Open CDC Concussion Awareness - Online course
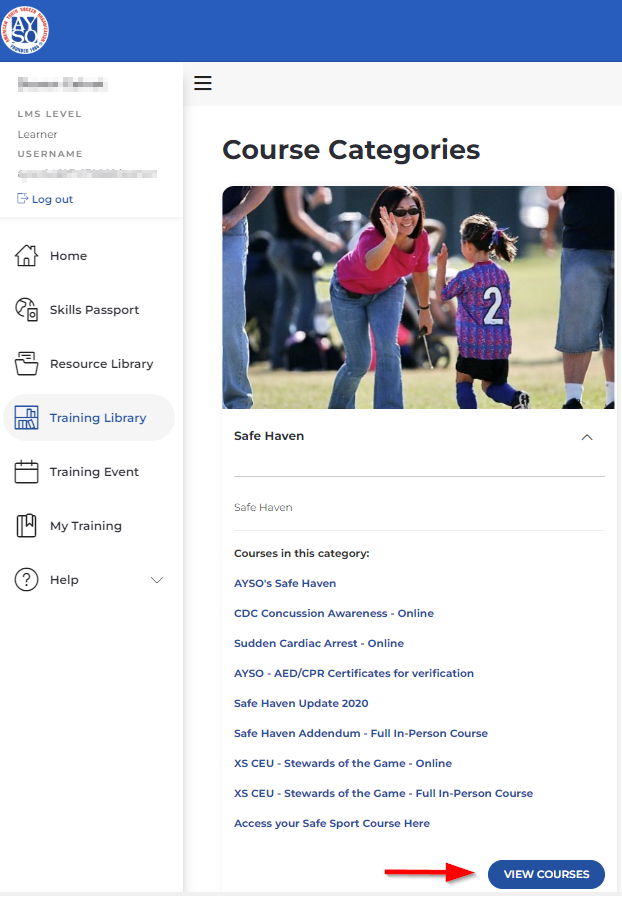Viewport: 622px width, 897px height. 334,613
